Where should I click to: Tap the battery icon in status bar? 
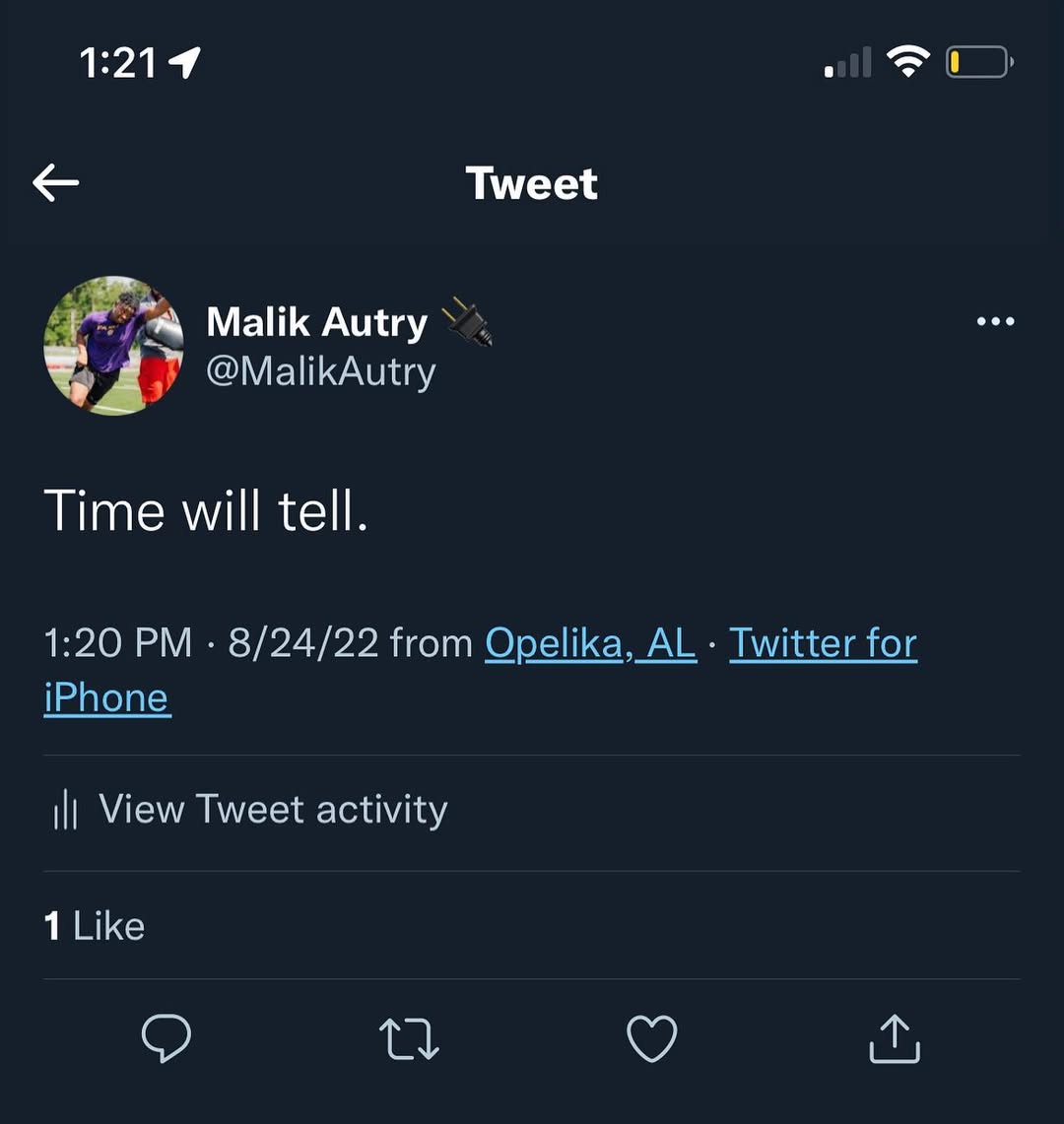pyautogui.click(x=978, y=63)
